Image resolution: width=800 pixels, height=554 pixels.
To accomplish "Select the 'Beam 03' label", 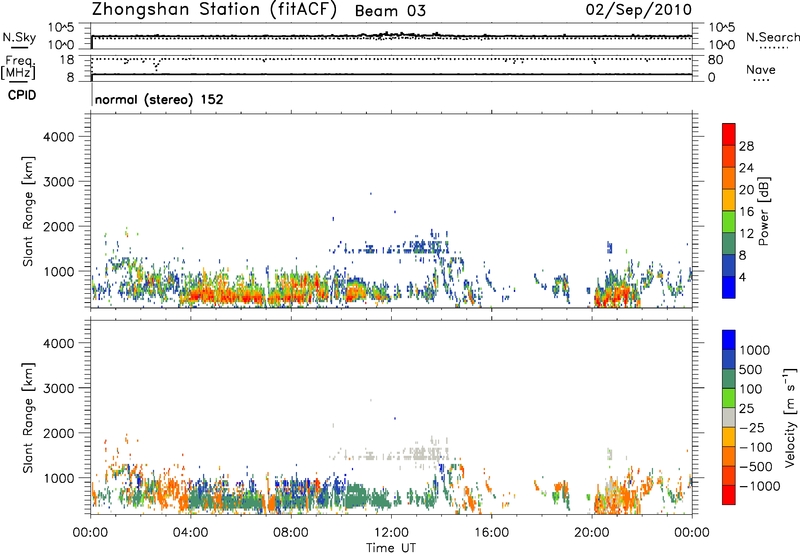I will pyautogui.click(x=390, y=11).
